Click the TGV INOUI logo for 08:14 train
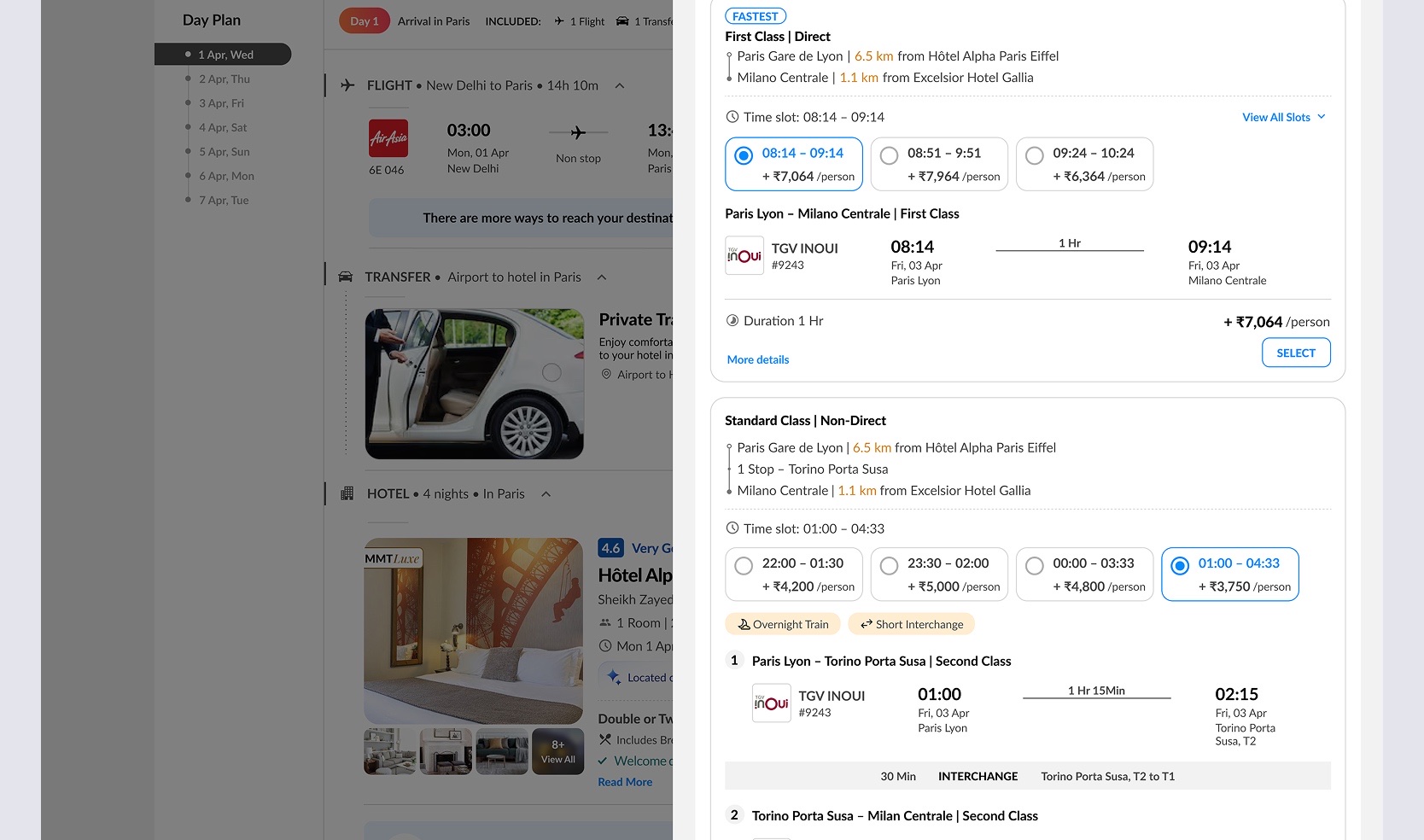1424x840 pixels. point(744,255)
